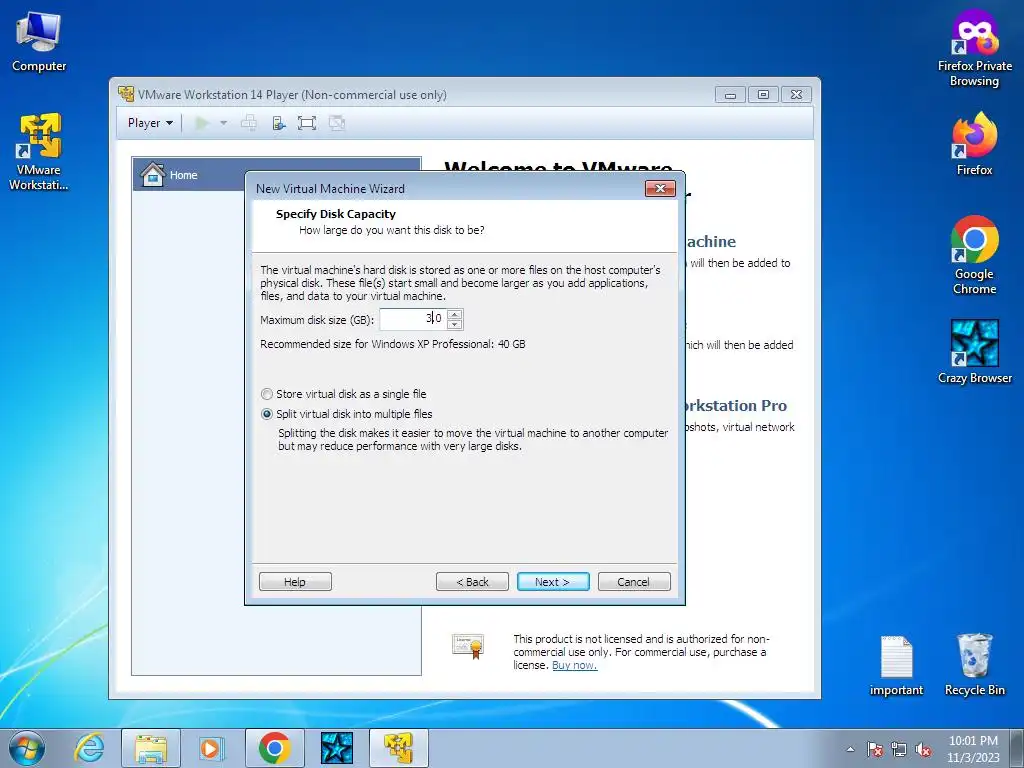Switch to VMware Player taskbar button
The height and width of the screenshot is (768, 1024).
pos(398,748)
